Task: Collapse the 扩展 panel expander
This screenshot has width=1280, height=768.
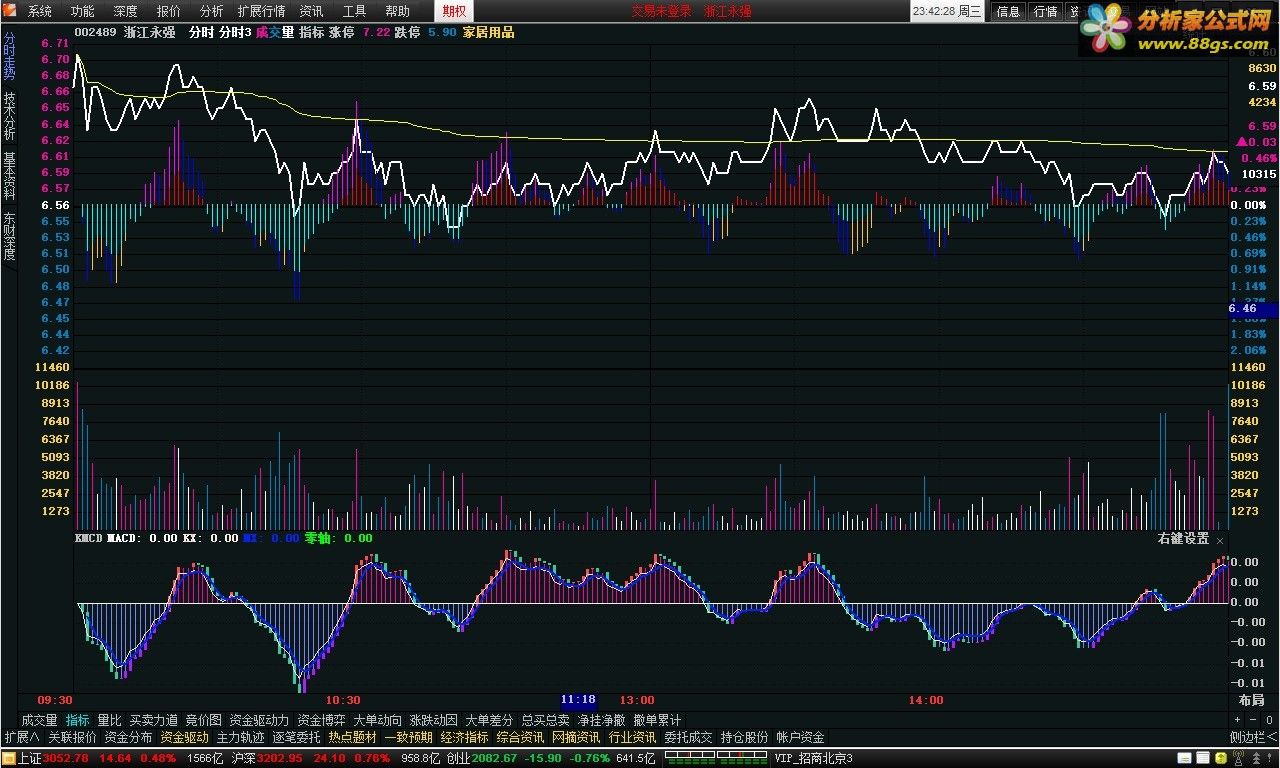Action: (21, 738)
